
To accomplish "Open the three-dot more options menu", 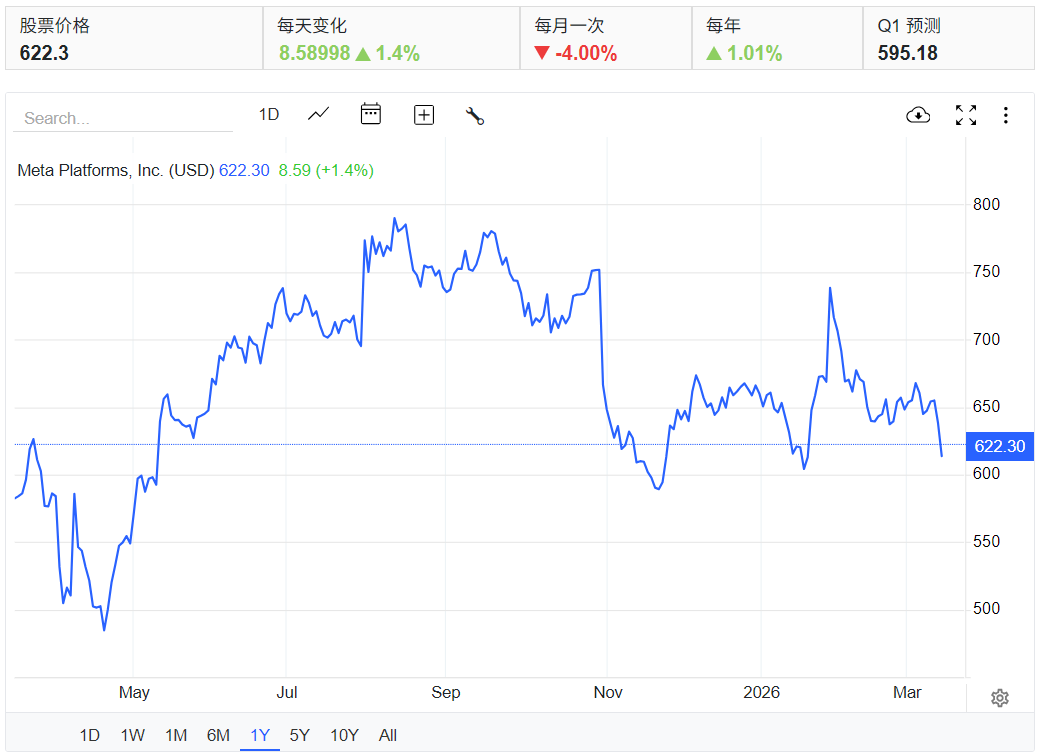I will [1005, 115].
